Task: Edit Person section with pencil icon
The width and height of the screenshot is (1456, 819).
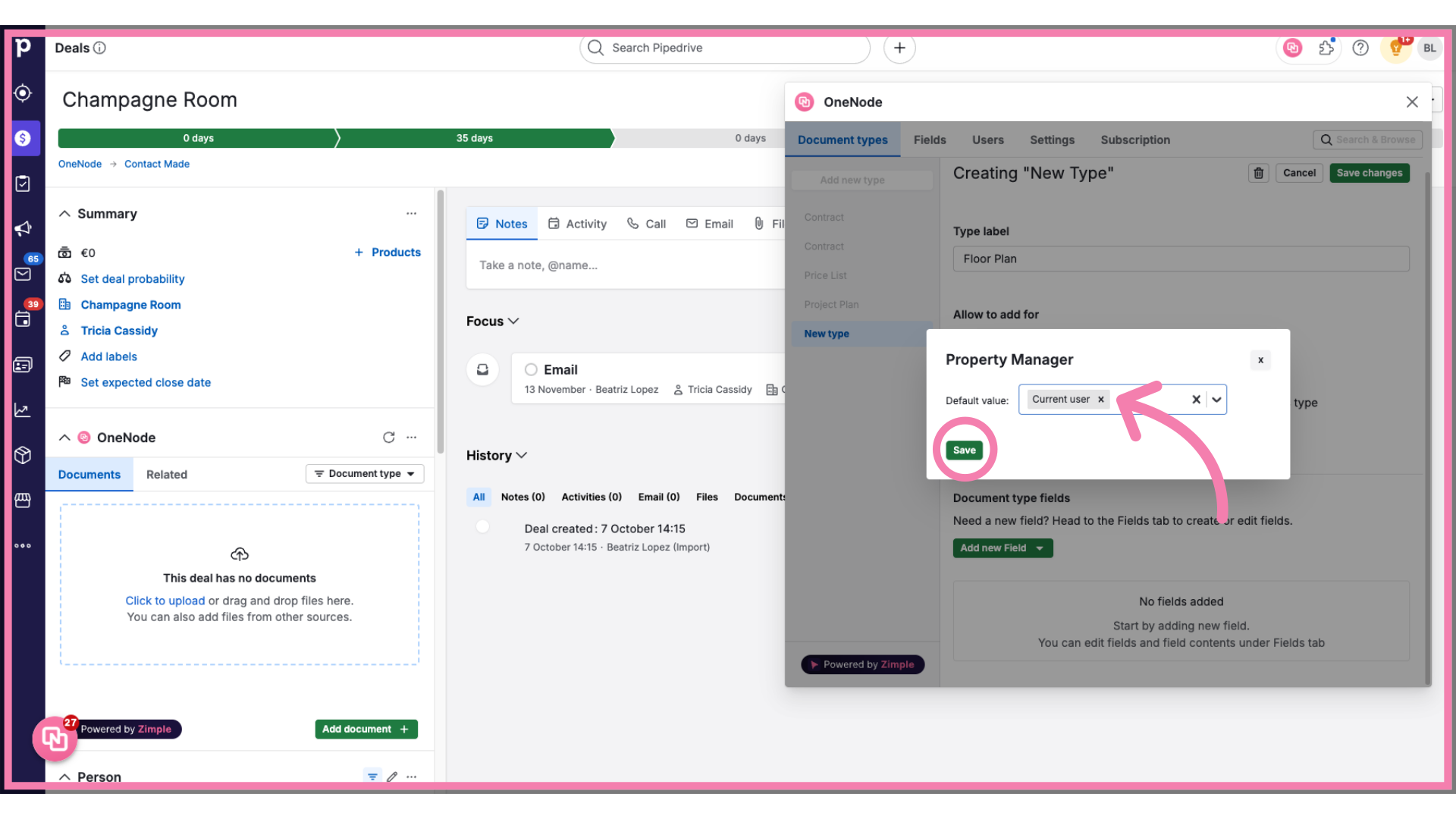Action: click(392, 777)
